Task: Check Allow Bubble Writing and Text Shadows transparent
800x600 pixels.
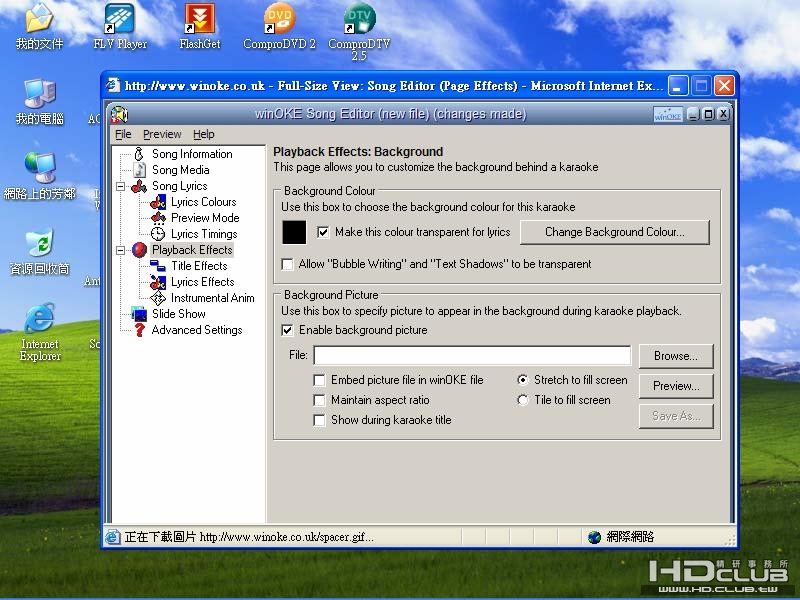Action: pyautogui.click(x=288, y=264)
